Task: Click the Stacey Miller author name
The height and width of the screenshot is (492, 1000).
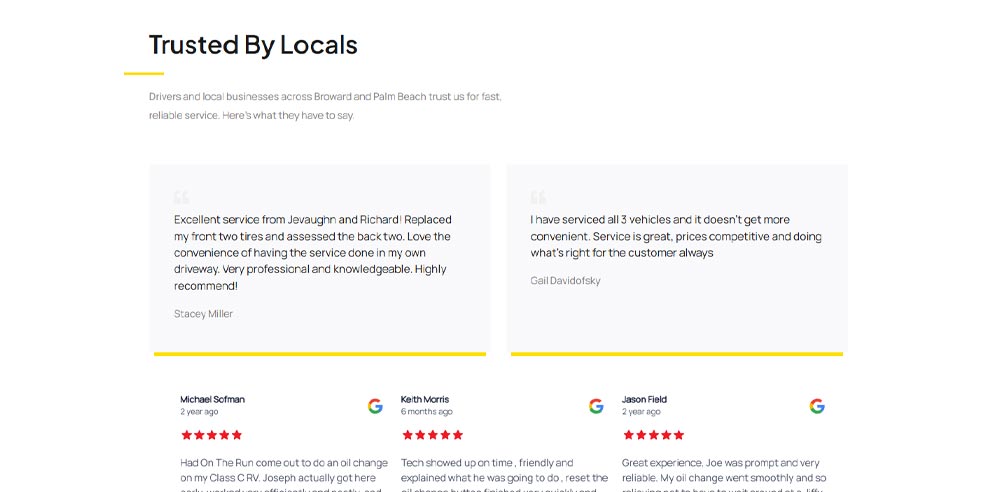Action: 203,314
